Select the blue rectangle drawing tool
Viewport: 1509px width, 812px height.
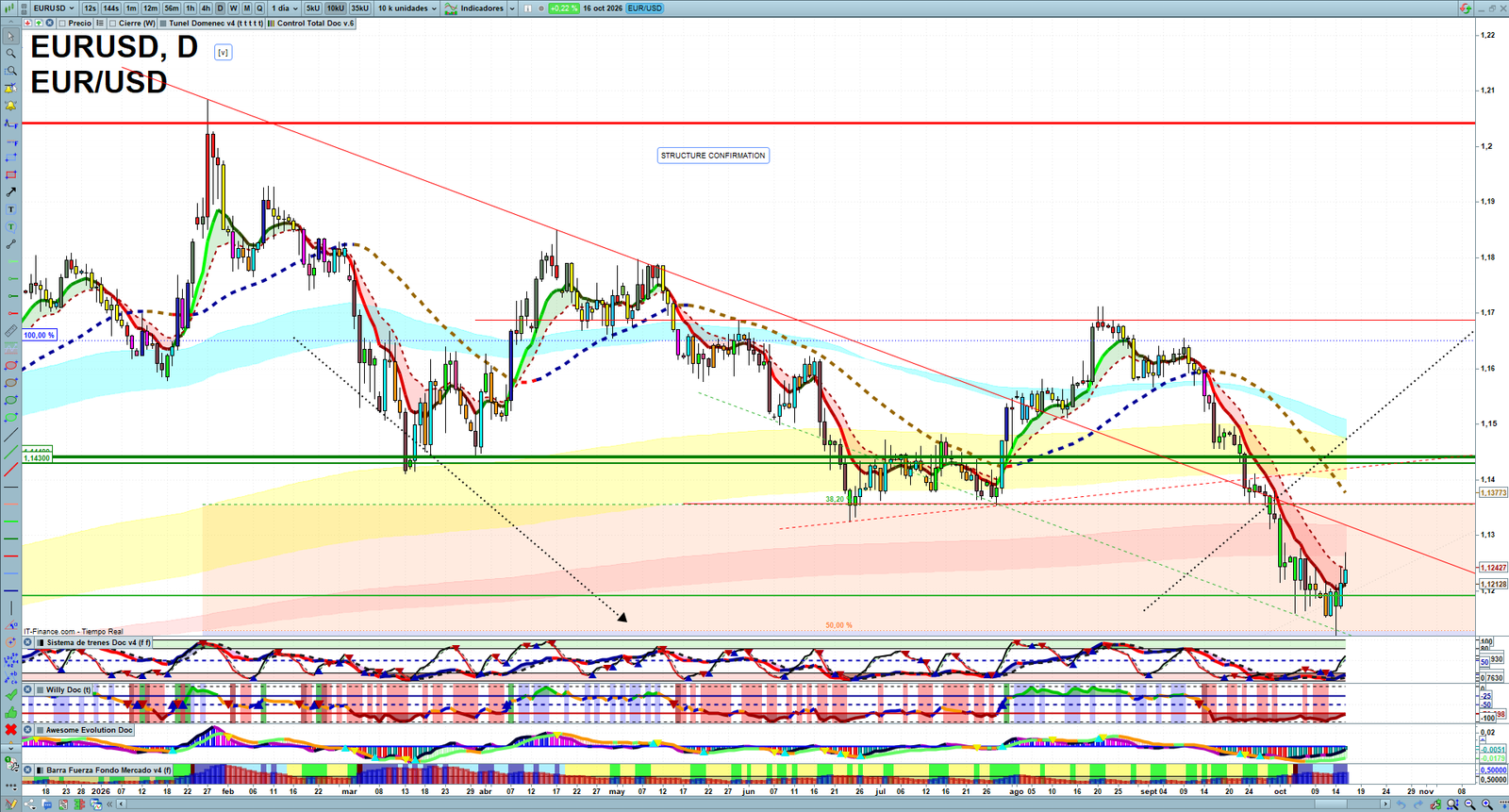tap(10, 157)
